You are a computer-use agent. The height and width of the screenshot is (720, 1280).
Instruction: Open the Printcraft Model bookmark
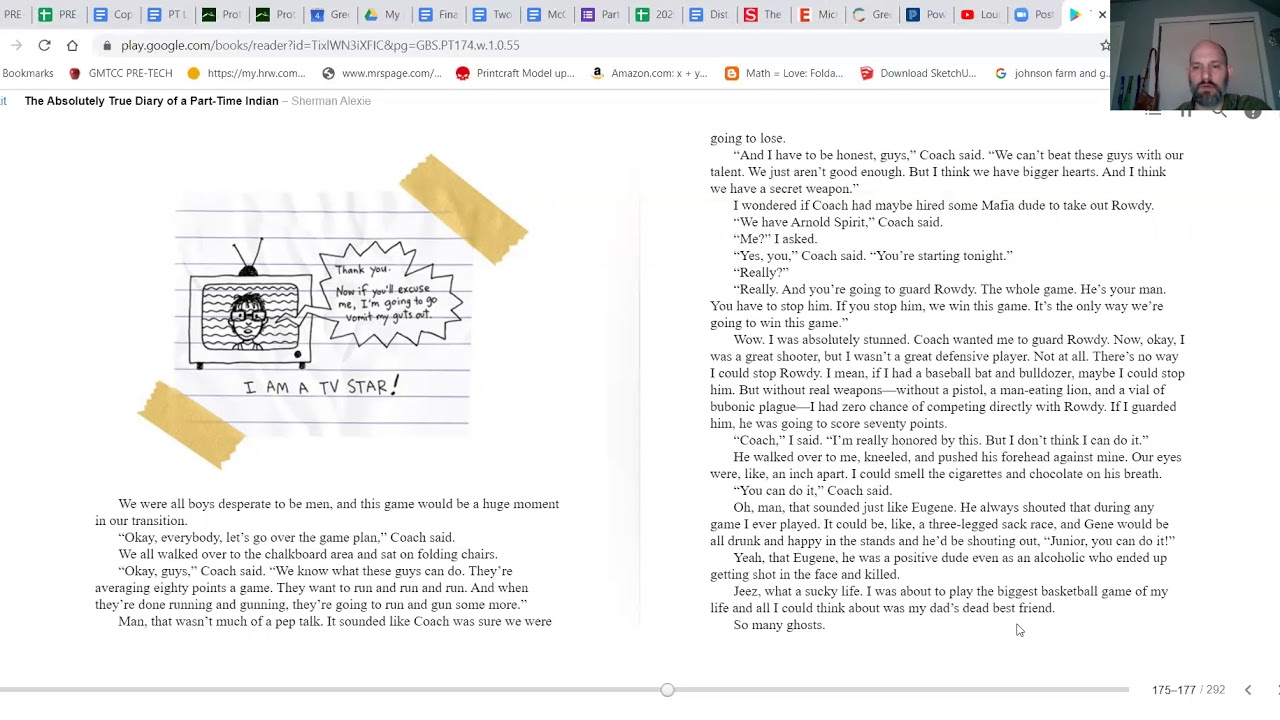(516, 73)
